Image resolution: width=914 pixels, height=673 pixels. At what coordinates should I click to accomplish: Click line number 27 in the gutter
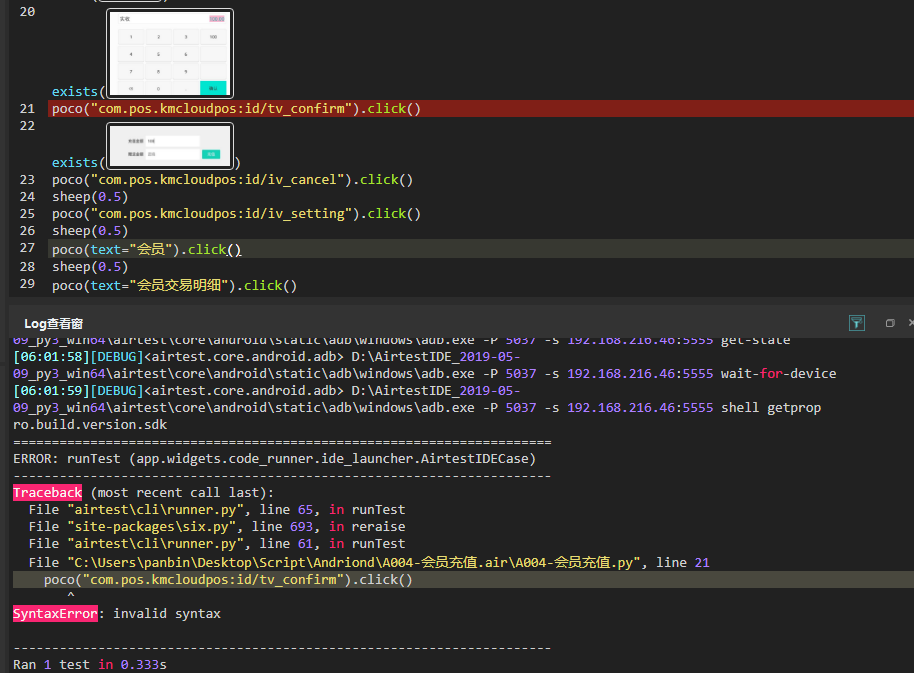pos(27,248)
